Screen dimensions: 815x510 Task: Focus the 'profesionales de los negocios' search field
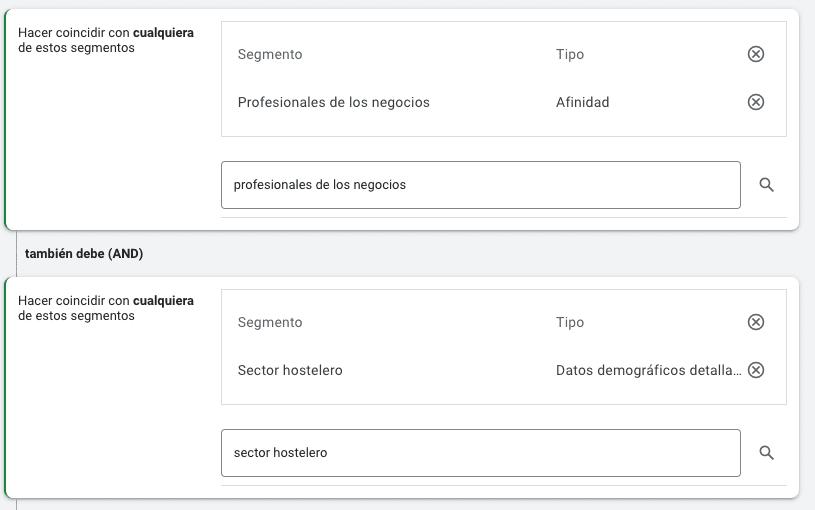pyautogui.click(x=481, y=185)
